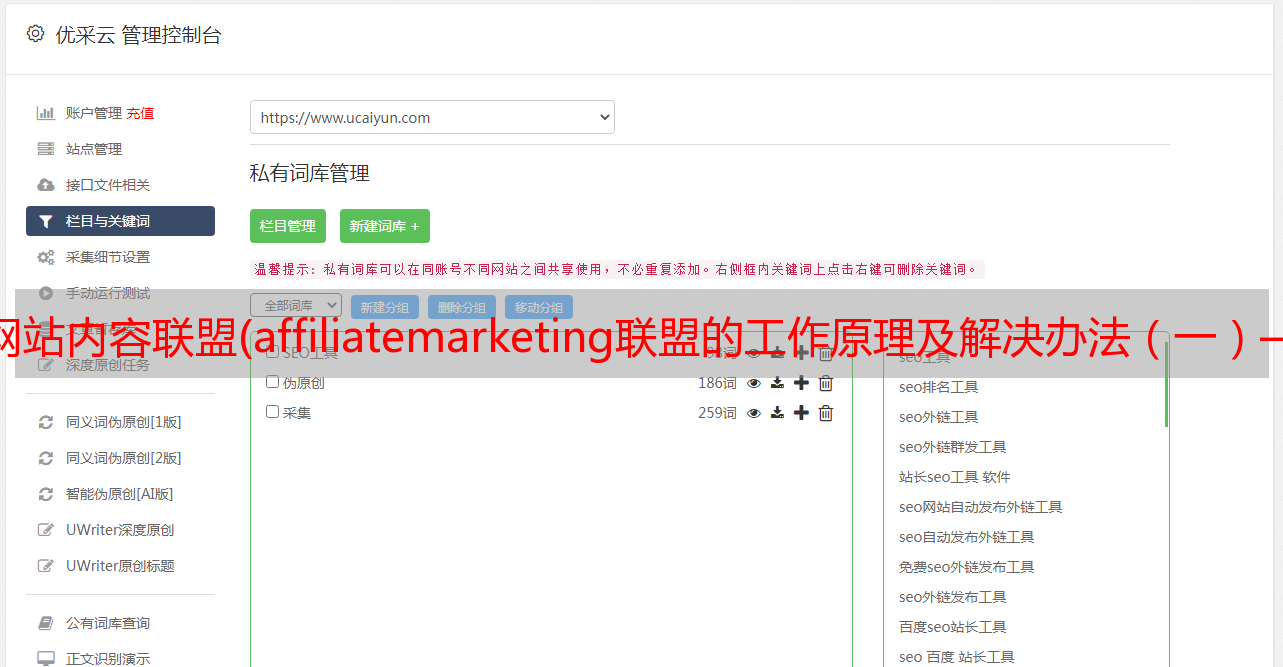Delete the 伪原创 library with trash icon
This screenshot has width=1283, height=667.
826,383
